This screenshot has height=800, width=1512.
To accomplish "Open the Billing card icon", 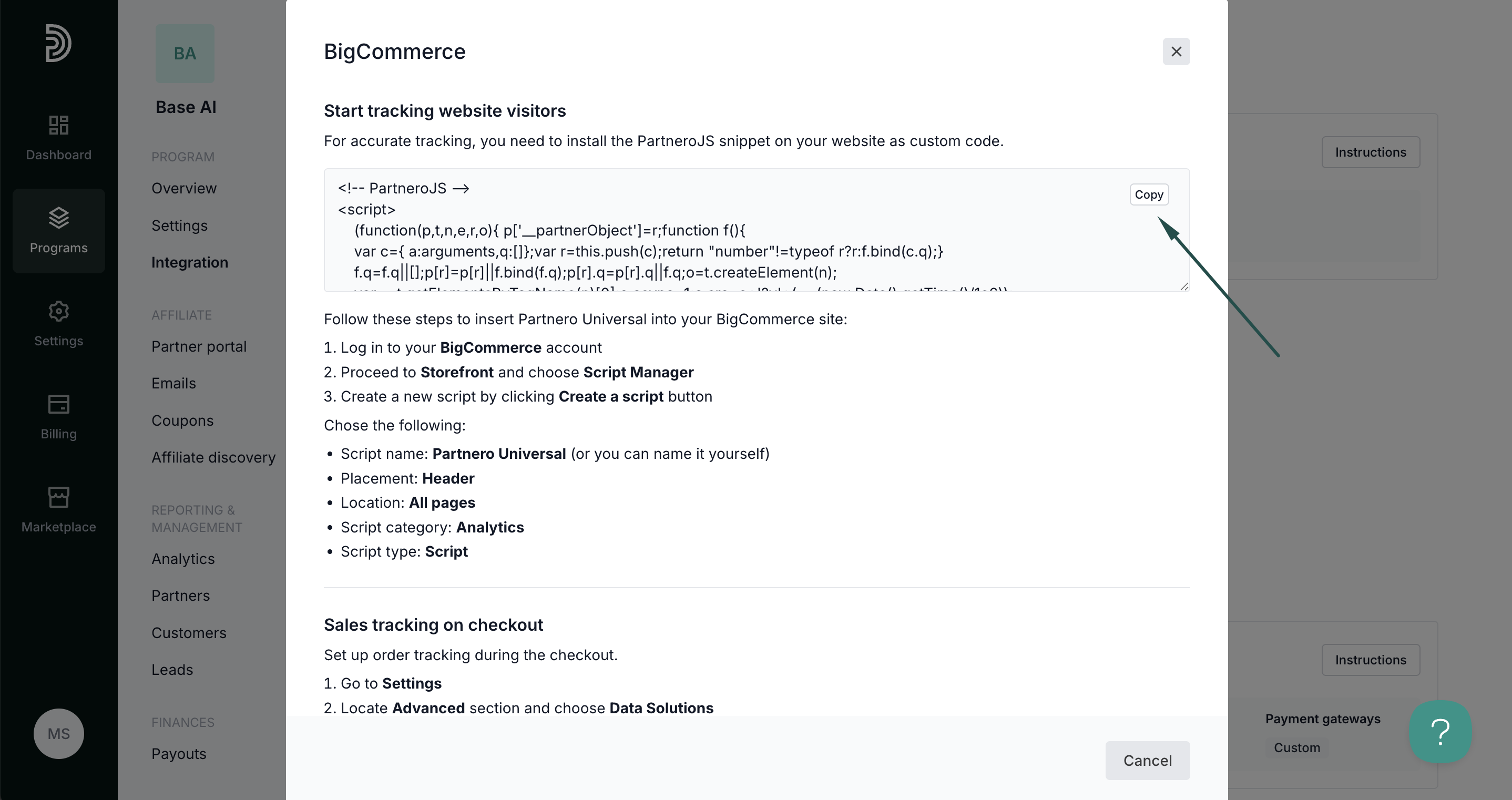I will click(58, 404).
